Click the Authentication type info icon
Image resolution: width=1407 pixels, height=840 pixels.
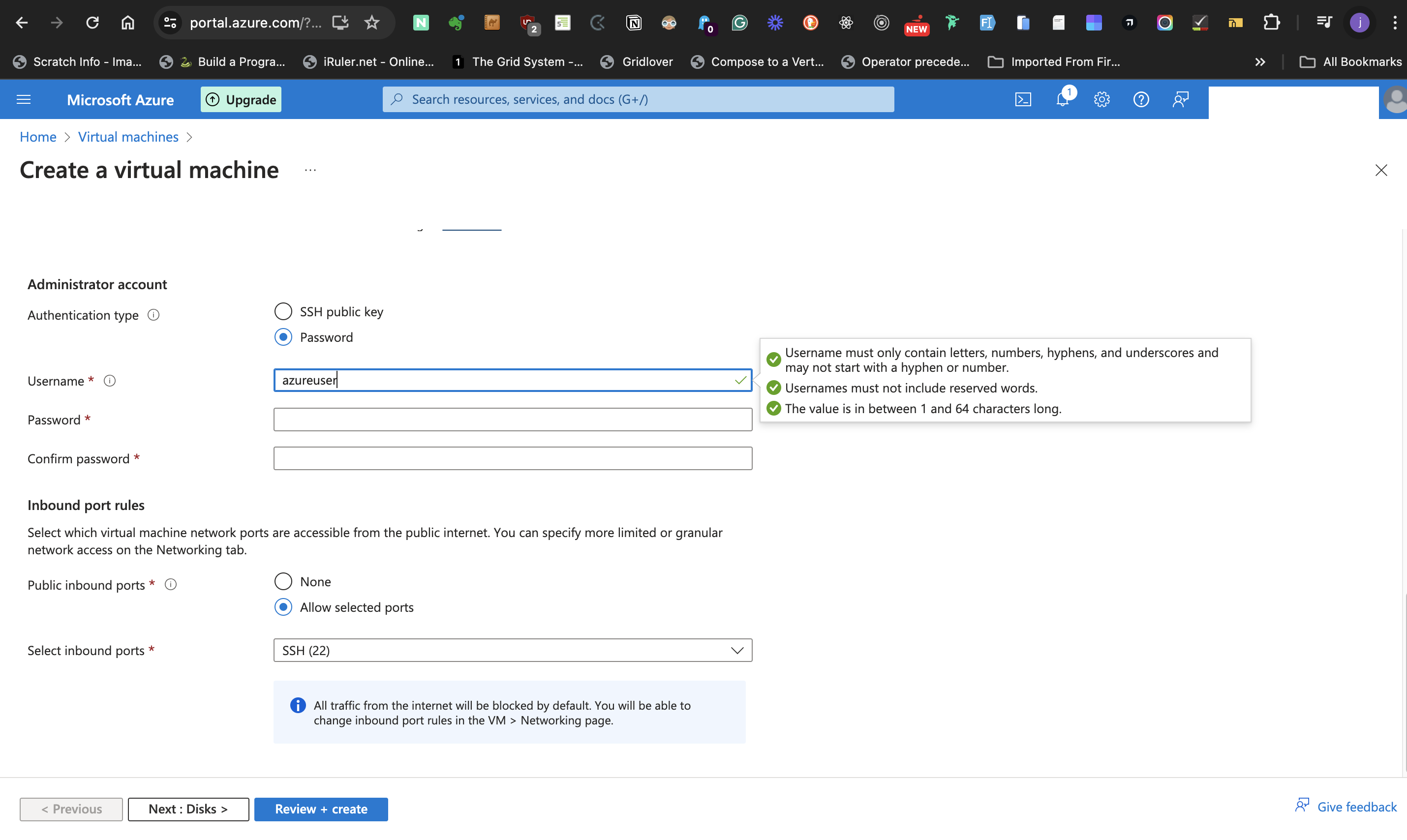pos(153,315)
